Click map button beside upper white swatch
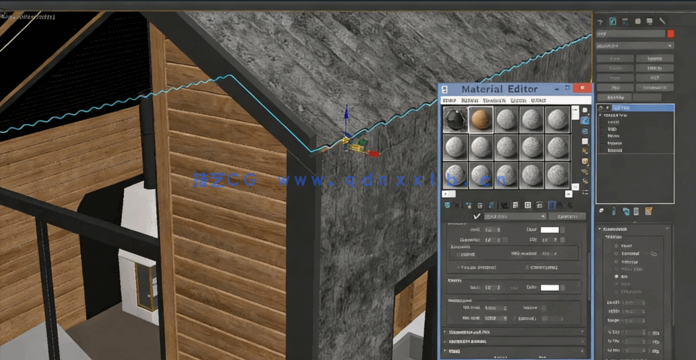The image size is (696, 360). 562,229
